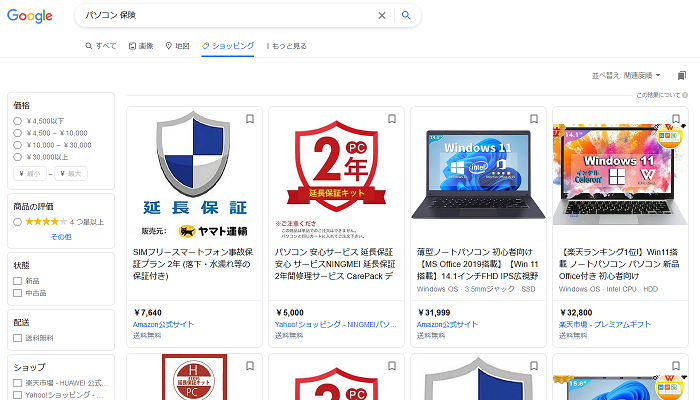This screenshot has width=700, height=400.
Task: Open 並べ替え: 関連度順 sort dropdown
Action: tap(626, 75)
